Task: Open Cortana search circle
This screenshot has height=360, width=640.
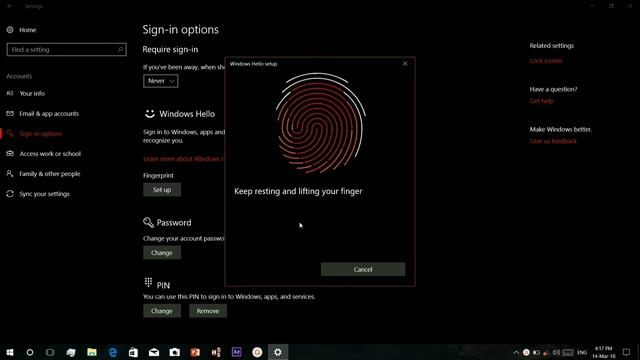Action: pyautogui.click(x=30, y=352)
